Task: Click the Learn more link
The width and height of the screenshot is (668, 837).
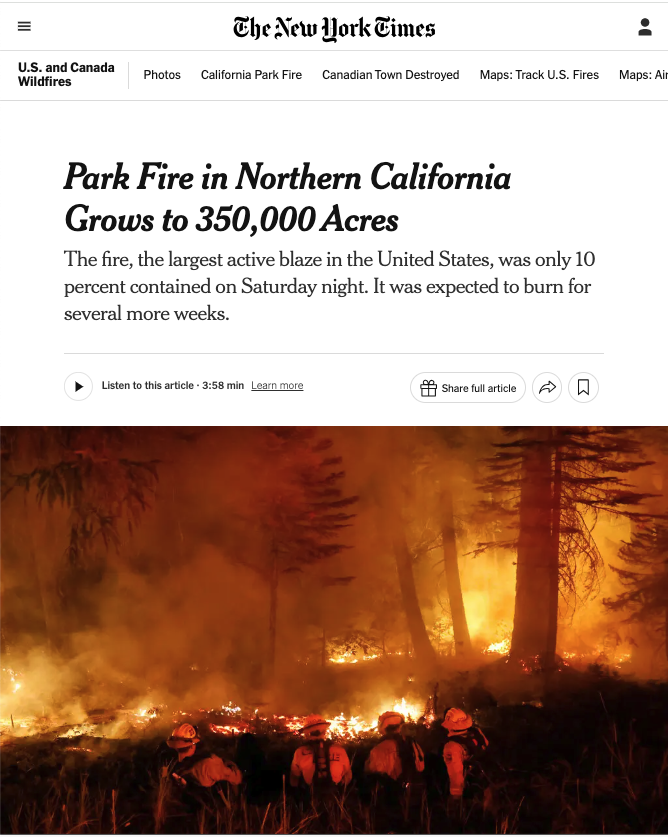Action: click(277, 386)
